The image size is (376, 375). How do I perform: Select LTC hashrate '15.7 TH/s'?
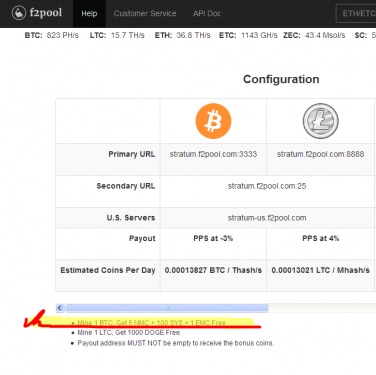click(x=128, y=35)
